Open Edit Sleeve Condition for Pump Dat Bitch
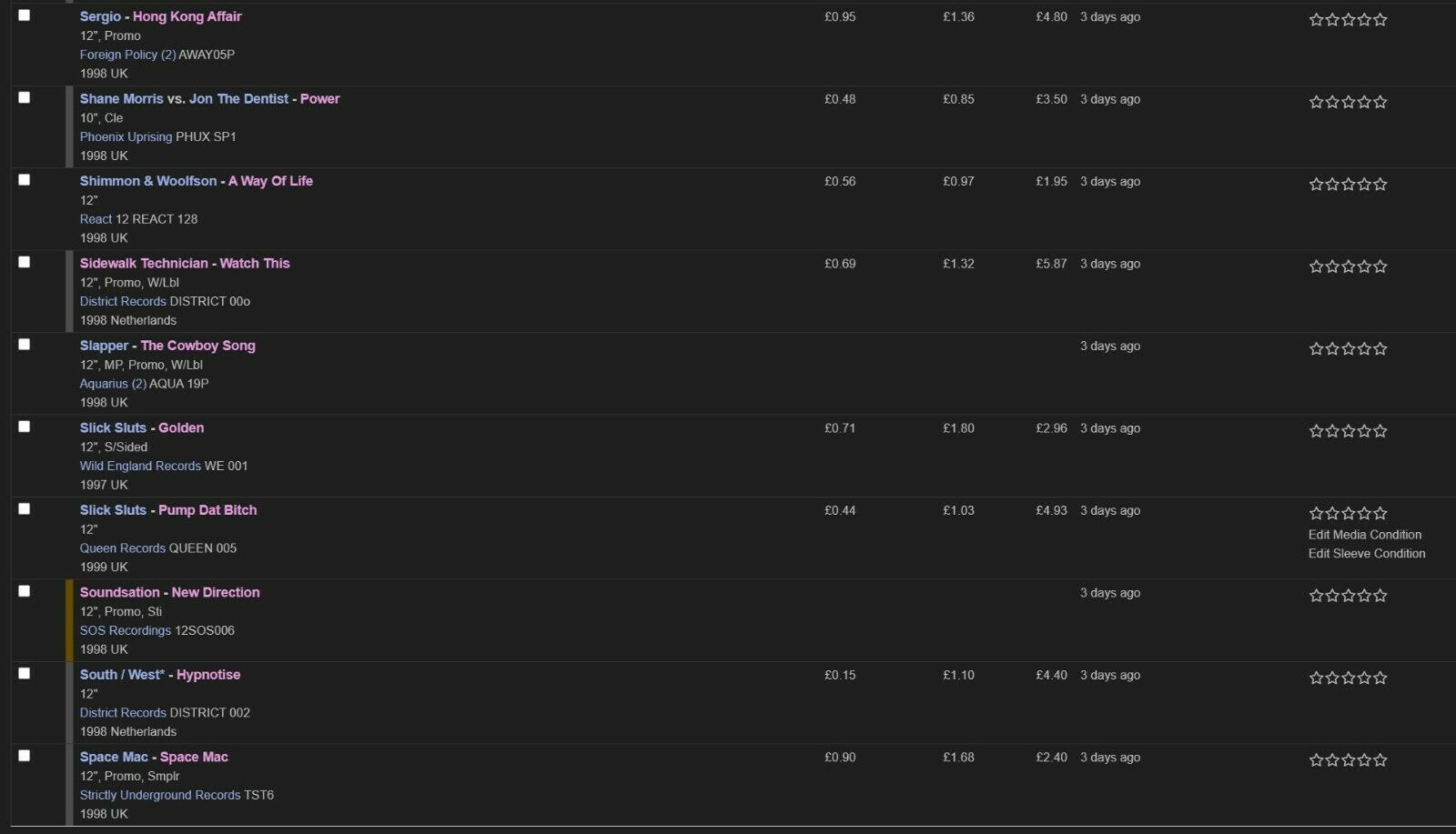The height and width of the screenshot is (834, 1456). click(1367, 553)
